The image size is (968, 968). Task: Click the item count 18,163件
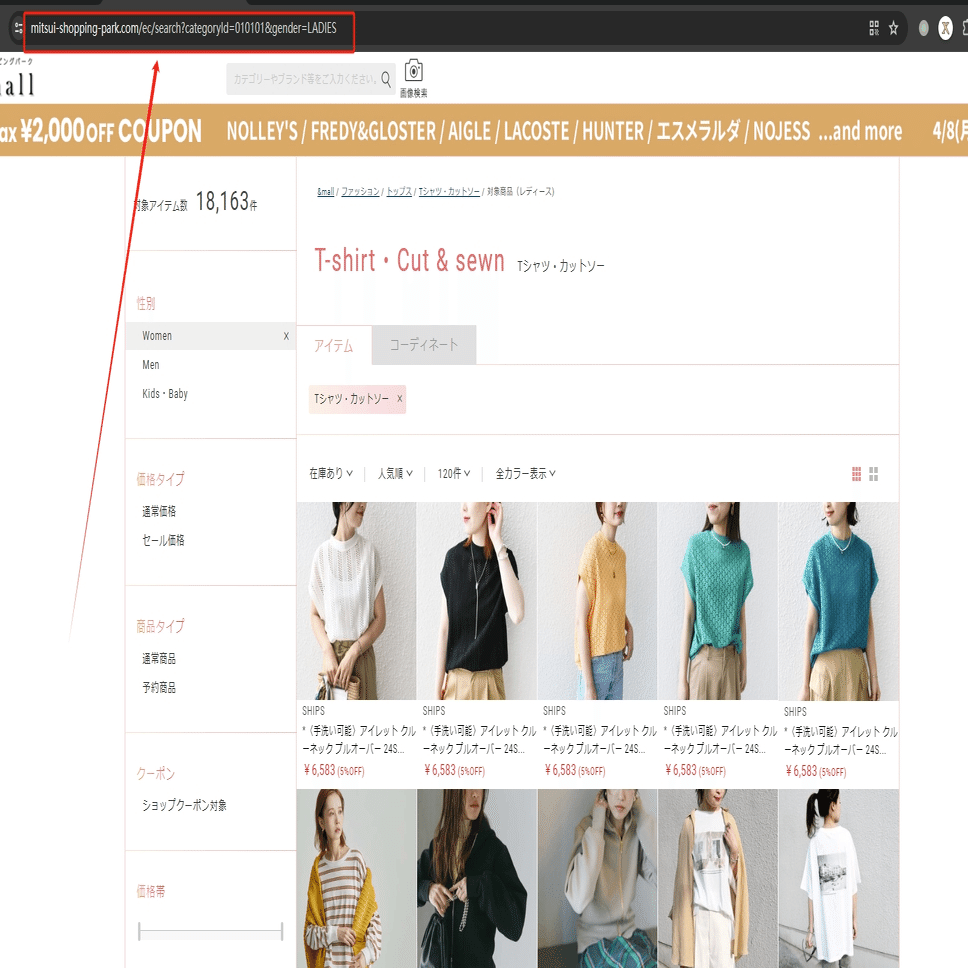tap(227, 202)
